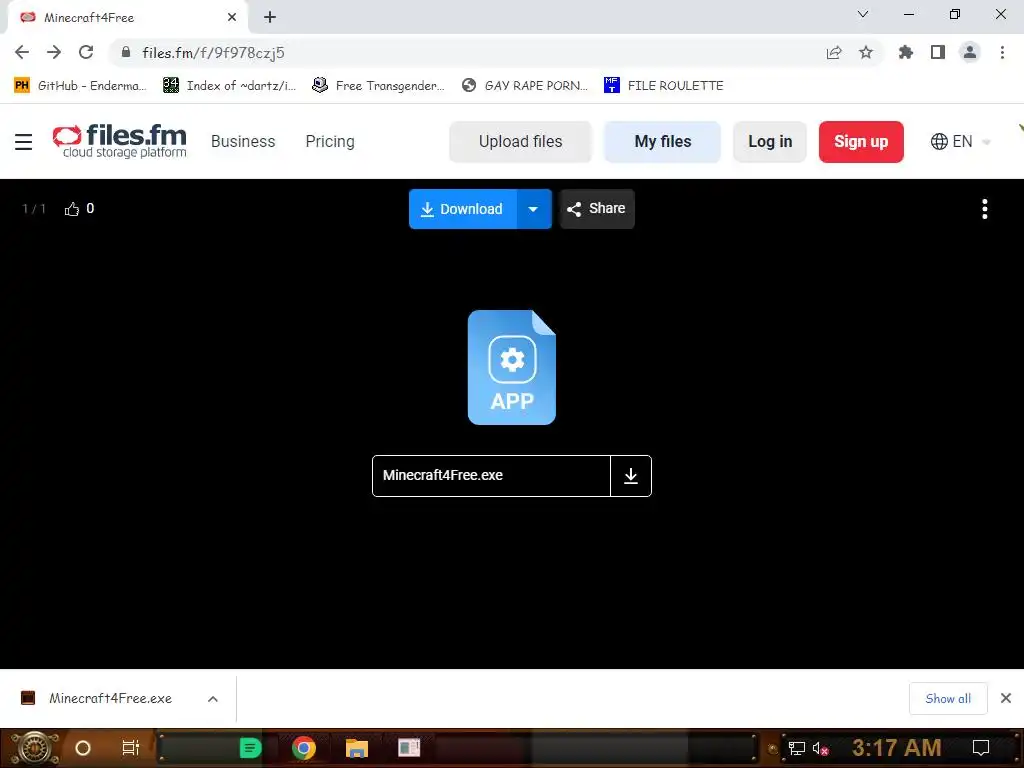
Task: Open the green notes app in taskbar
Action: click(x=250, y=748)
